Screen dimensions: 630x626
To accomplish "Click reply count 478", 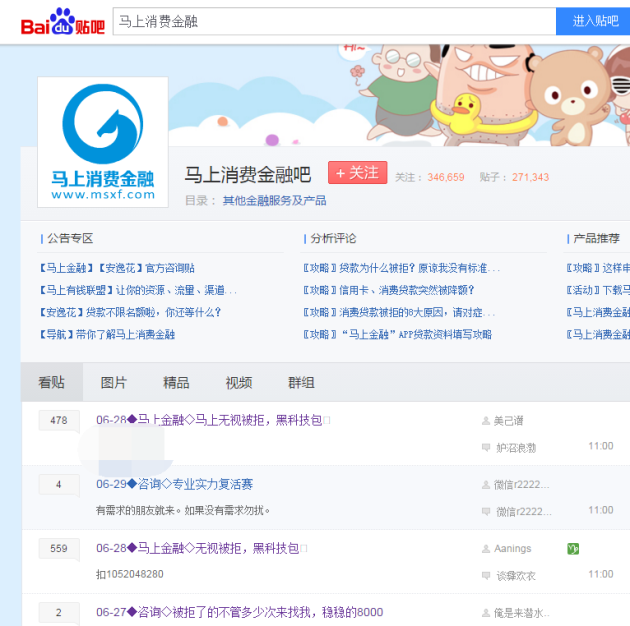I will [x=59, y=420].
